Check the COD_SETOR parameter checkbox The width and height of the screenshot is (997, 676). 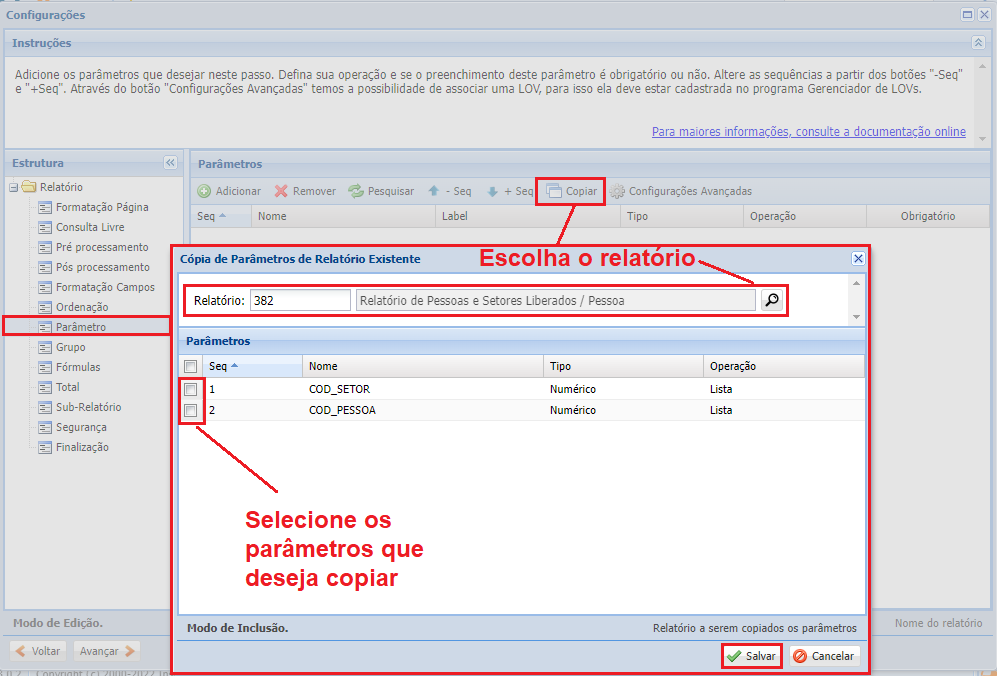point(191,389)
